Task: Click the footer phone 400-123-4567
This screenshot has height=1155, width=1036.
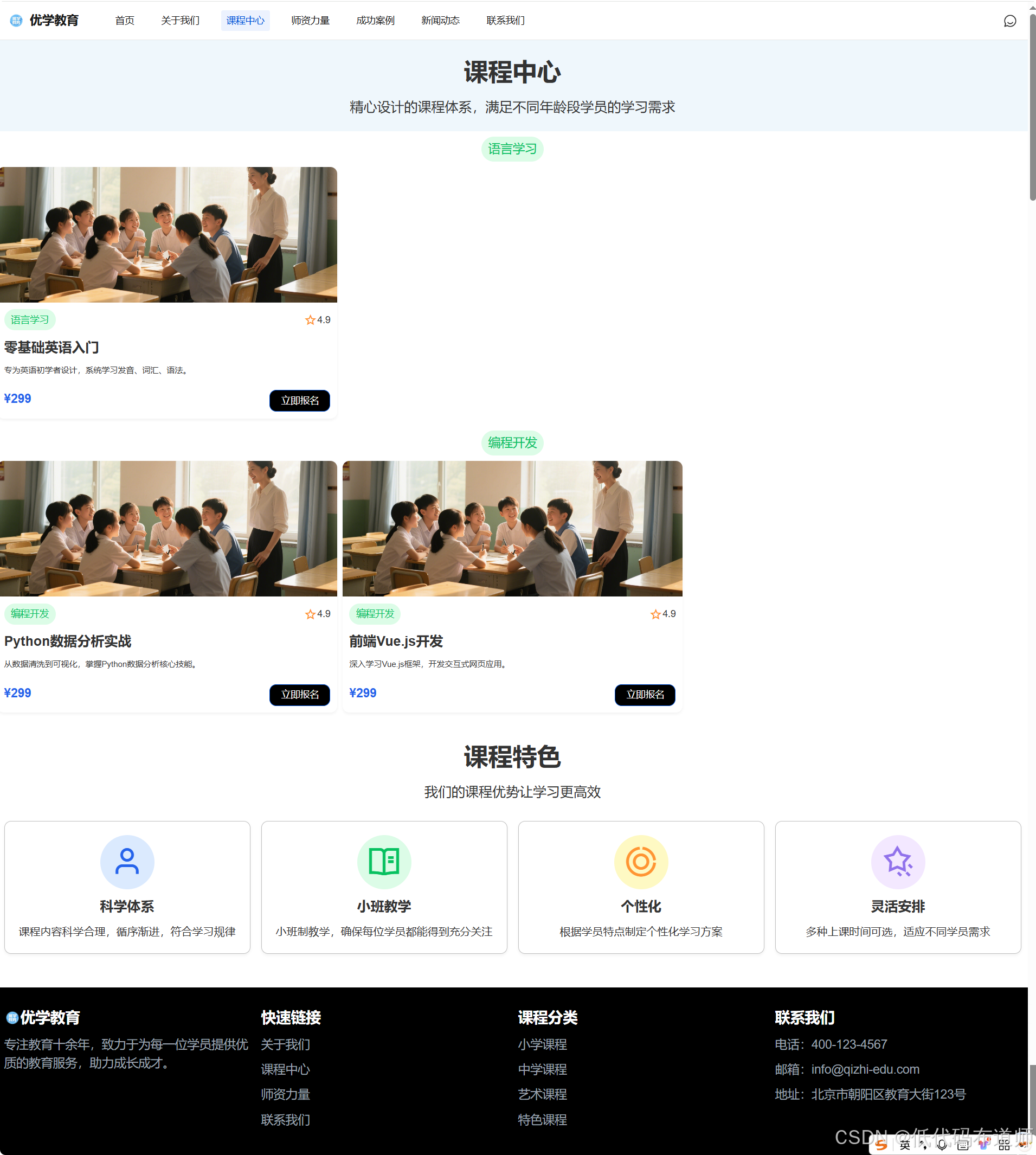Action: click(x=850, y=1044)
